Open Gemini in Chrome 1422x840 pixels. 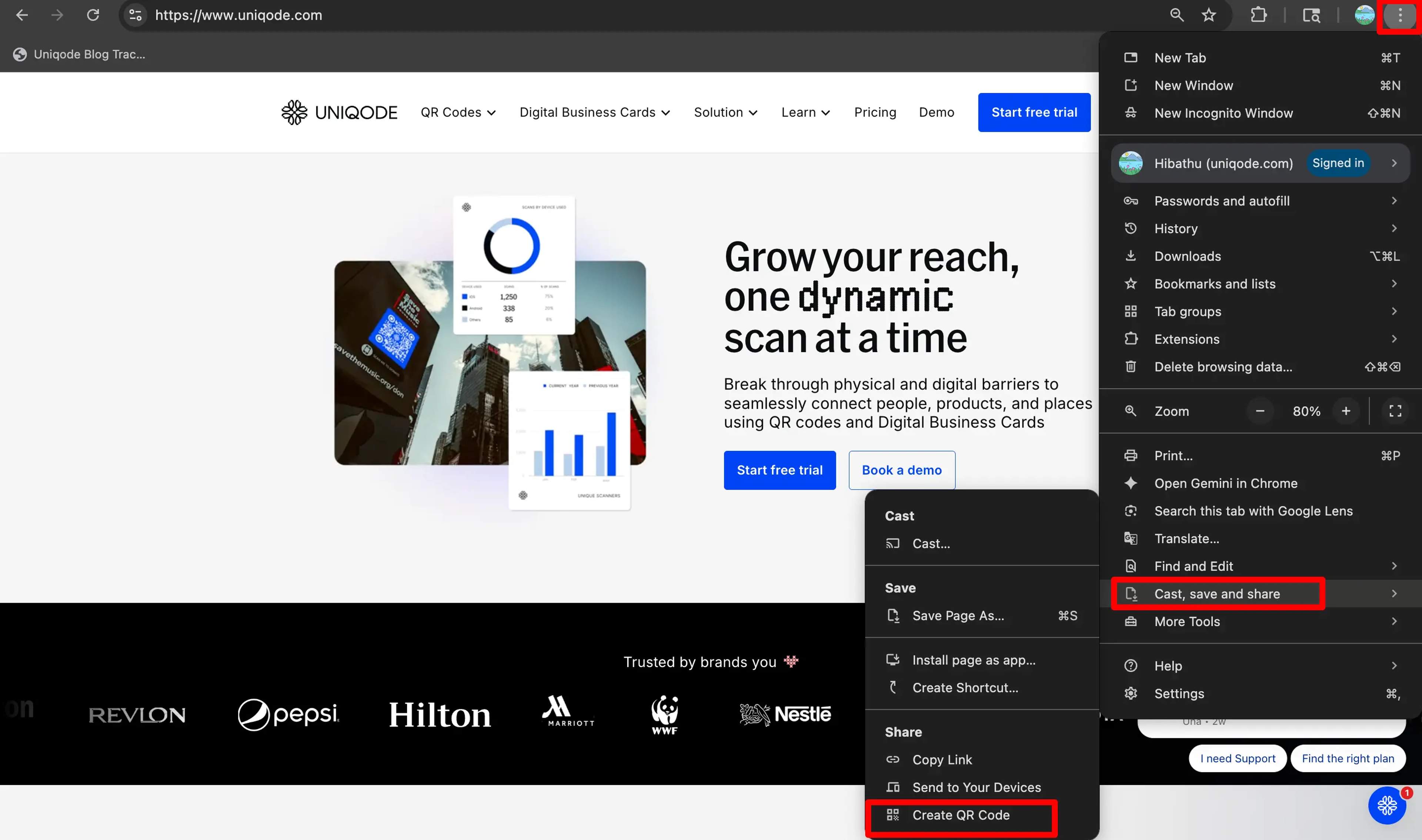(x=1261, y=483)
